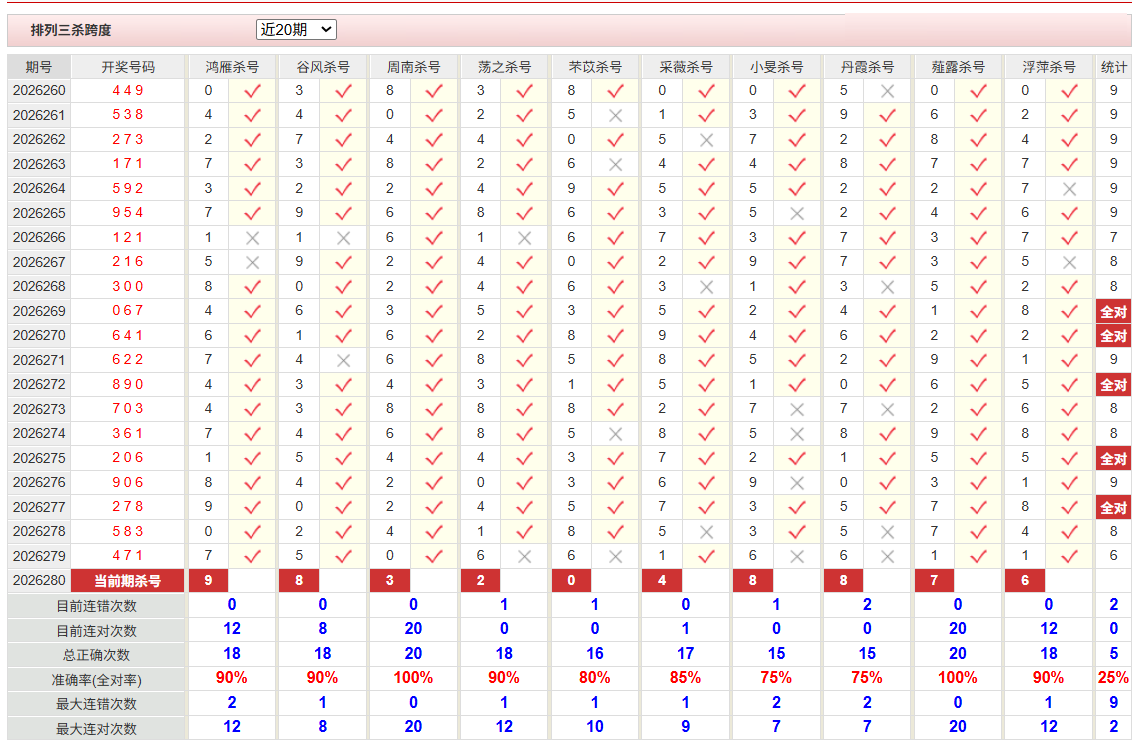Click the winning number 0 6 7
This screenshot has width=1143, height=748.
point(128,311)
